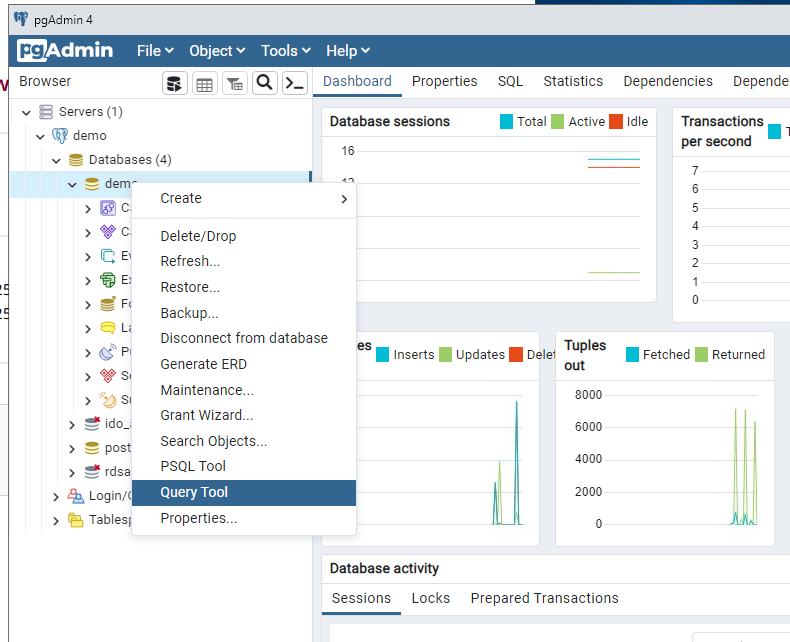Click the disconnected rdsadmin database icon
Image resolution: width=790 pixels, height=642 pixels.
[92, 472]
